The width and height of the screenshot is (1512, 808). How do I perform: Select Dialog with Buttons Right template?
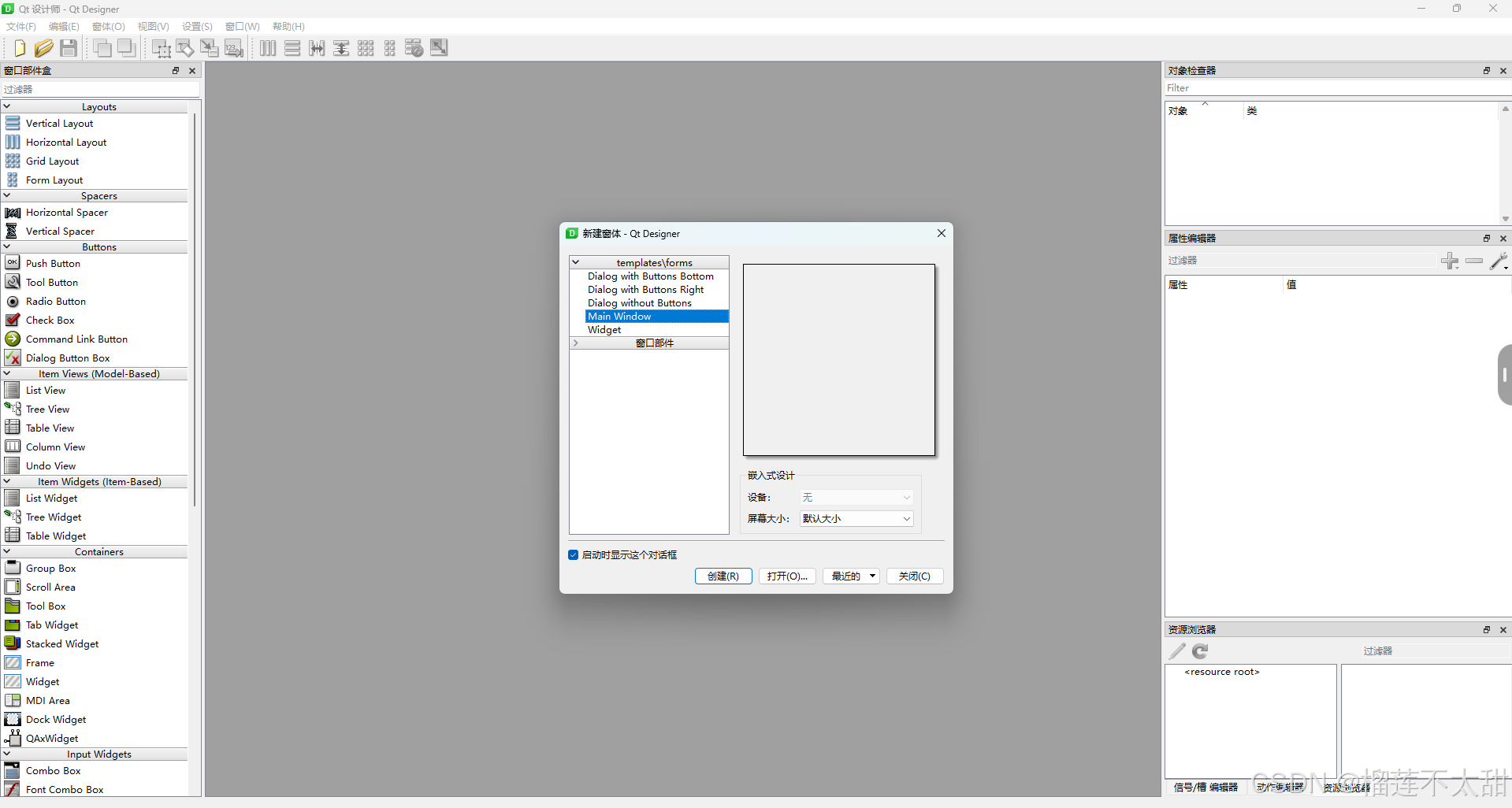coord(646,290)
